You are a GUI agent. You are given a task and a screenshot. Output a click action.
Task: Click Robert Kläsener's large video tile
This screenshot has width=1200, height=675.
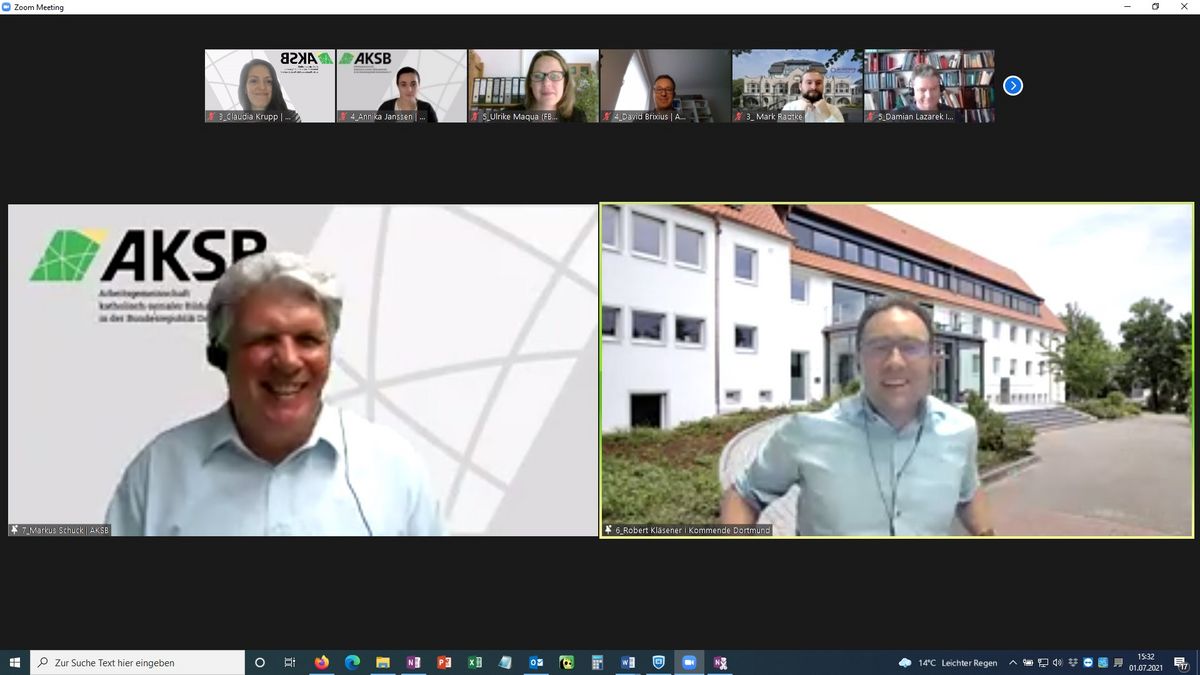pyautogui.click(x=897, y=370)
